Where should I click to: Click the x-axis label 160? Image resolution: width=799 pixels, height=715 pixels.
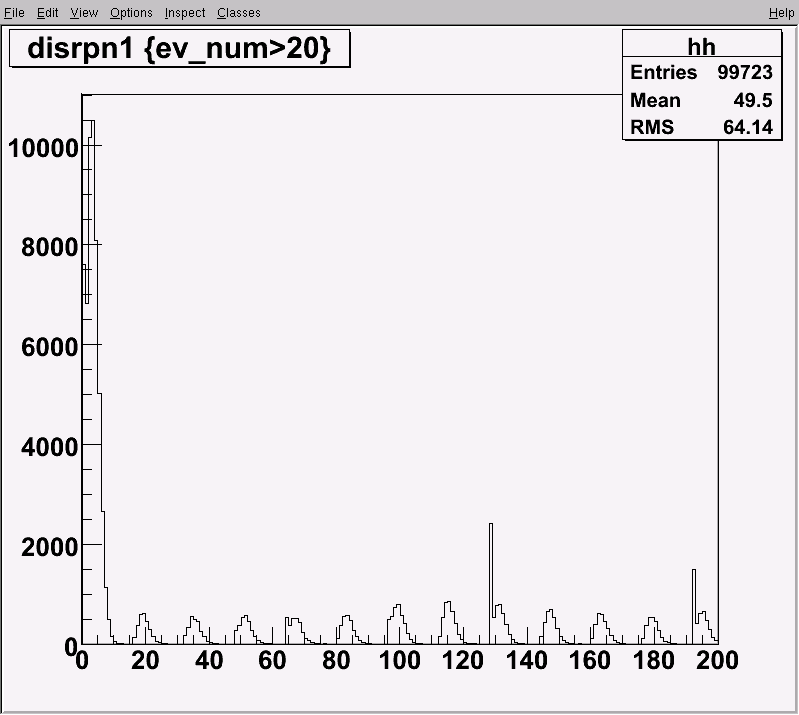click(590, 660)
